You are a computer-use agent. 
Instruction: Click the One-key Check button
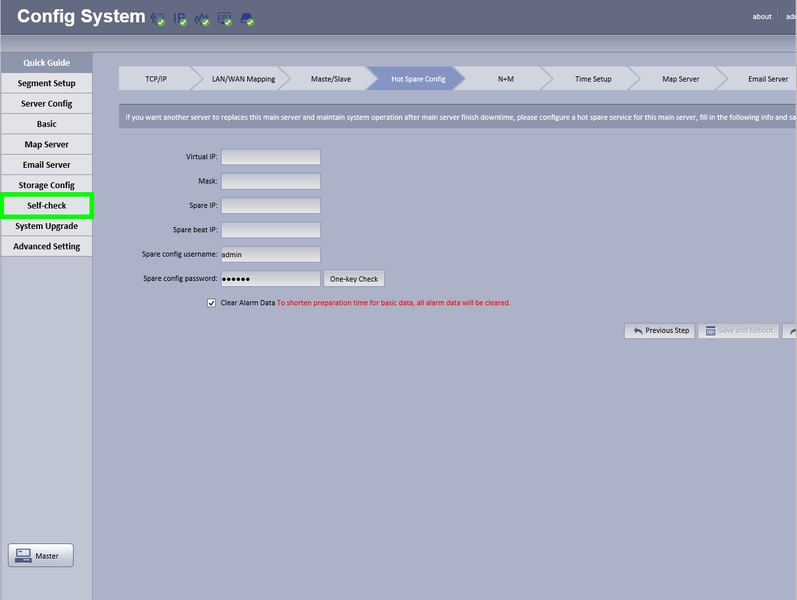point(354,279)
